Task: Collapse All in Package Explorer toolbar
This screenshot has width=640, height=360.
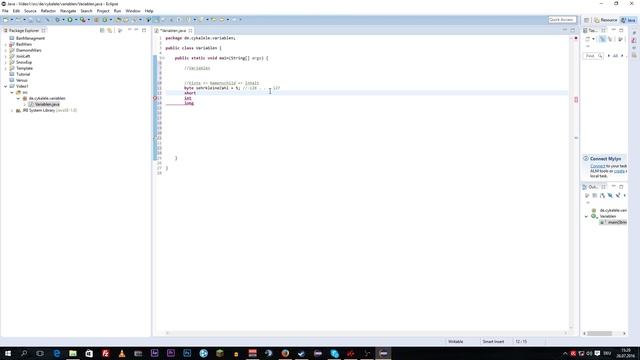Action: tap(102, 31)
